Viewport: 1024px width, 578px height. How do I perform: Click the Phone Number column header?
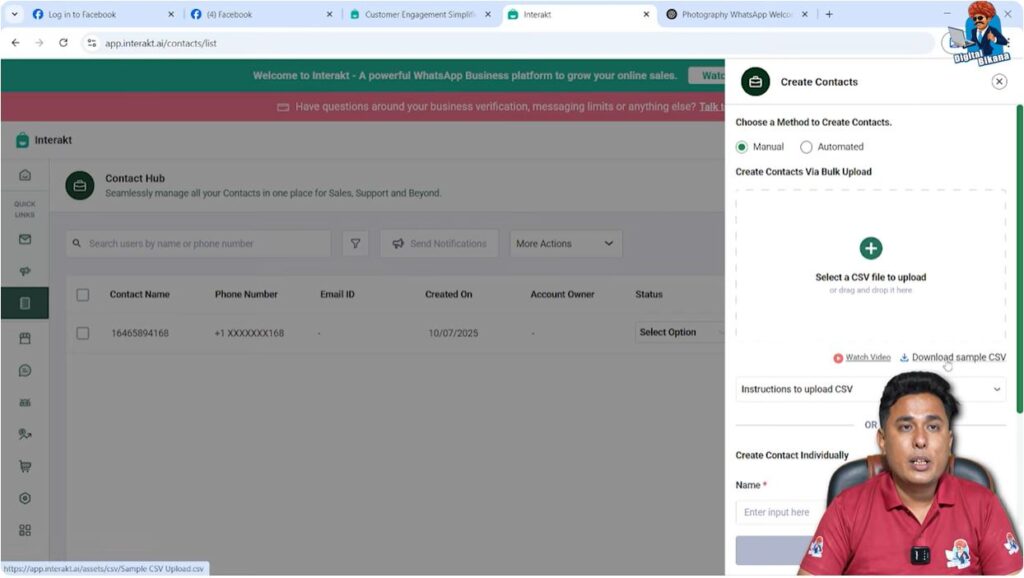[246, 295]
